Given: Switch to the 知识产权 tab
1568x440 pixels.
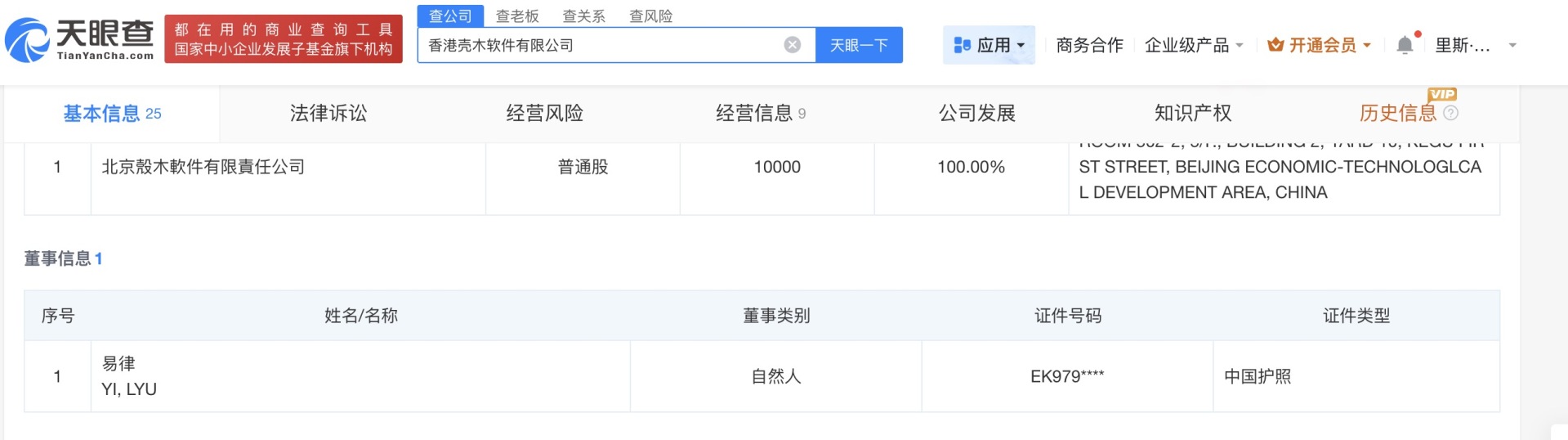Looking at the screenshot, I should tap(1193, 114).
